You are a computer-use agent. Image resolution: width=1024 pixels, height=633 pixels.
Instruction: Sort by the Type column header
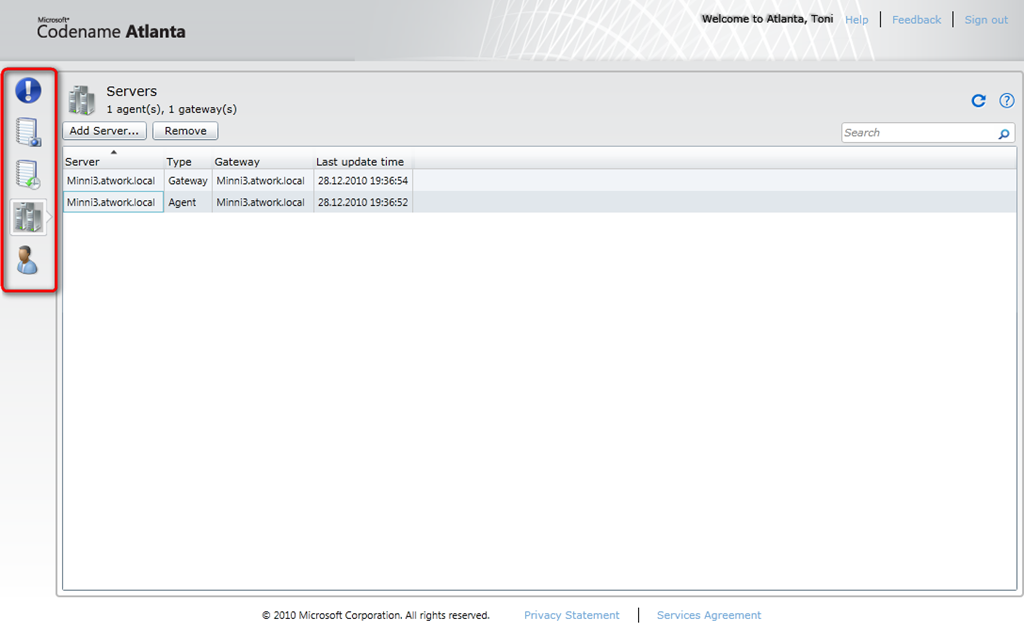tap(187, 161)
